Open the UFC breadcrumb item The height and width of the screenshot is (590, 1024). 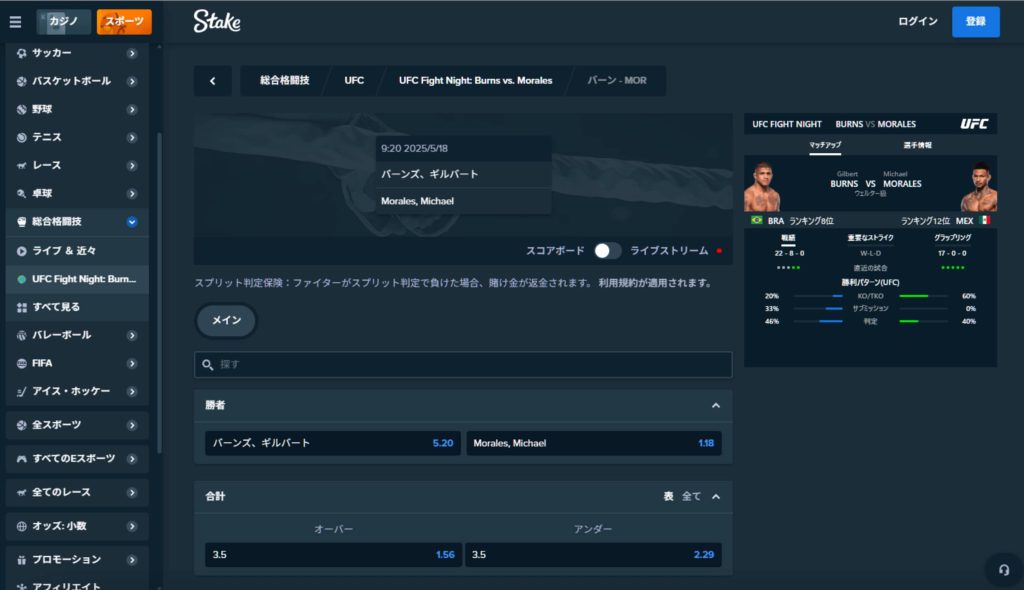click(354, 80)
